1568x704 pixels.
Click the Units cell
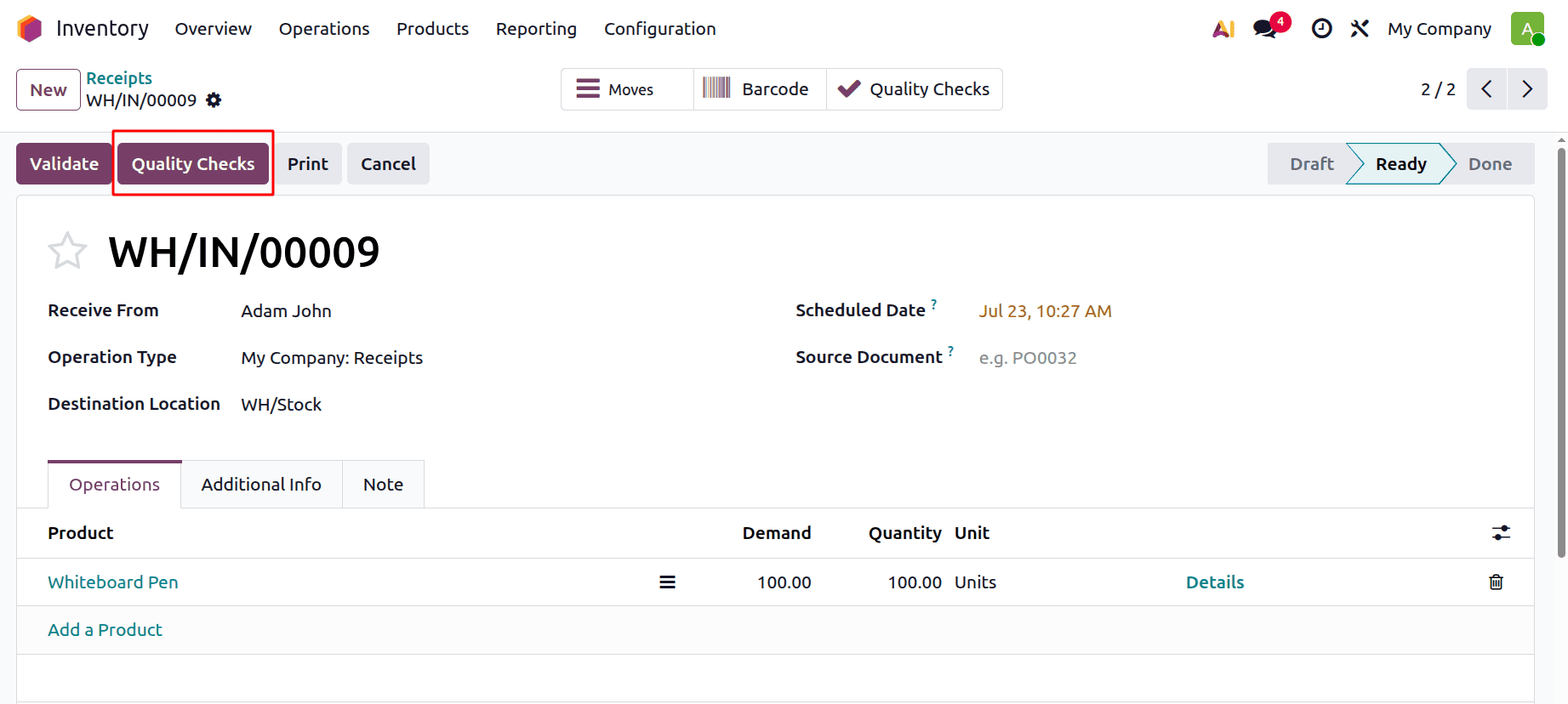pyautogui.click(x=975, y=582)
